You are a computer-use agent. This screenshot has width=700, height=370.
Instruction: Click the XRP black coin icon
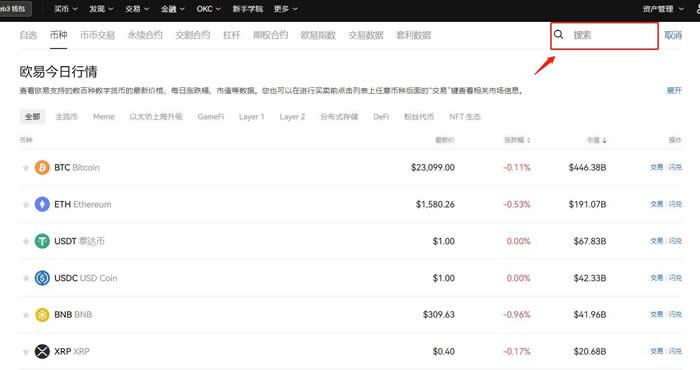coord(42,351)
